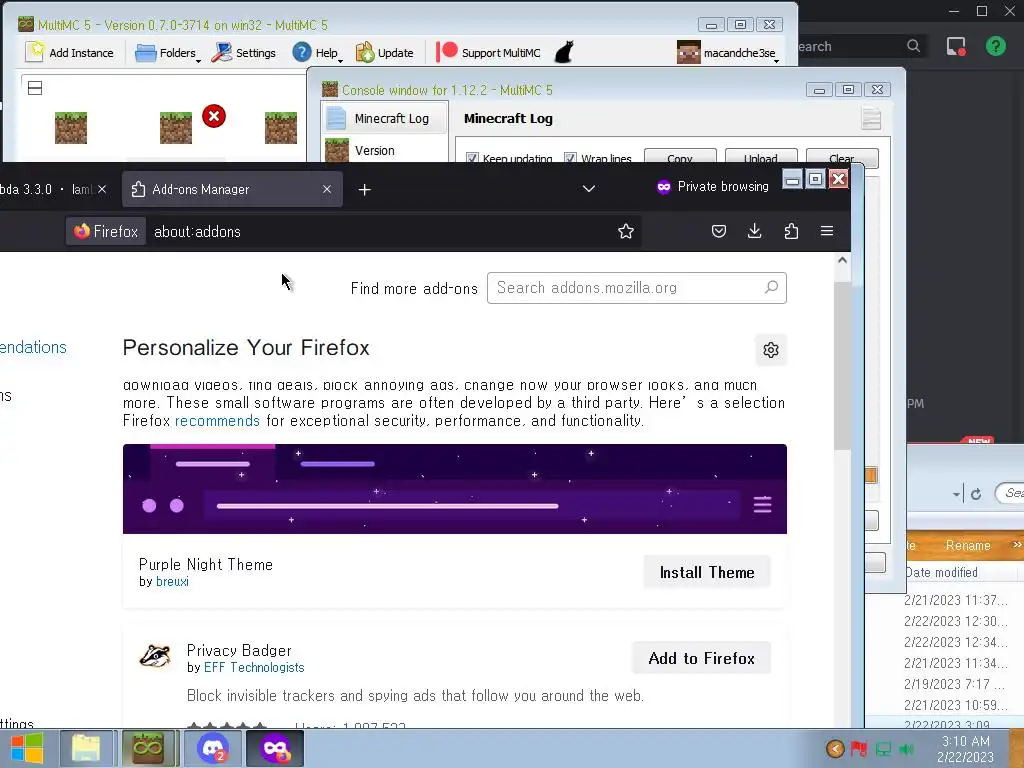Open Discord from the taskbar
1024x768 pixels.
213,748
